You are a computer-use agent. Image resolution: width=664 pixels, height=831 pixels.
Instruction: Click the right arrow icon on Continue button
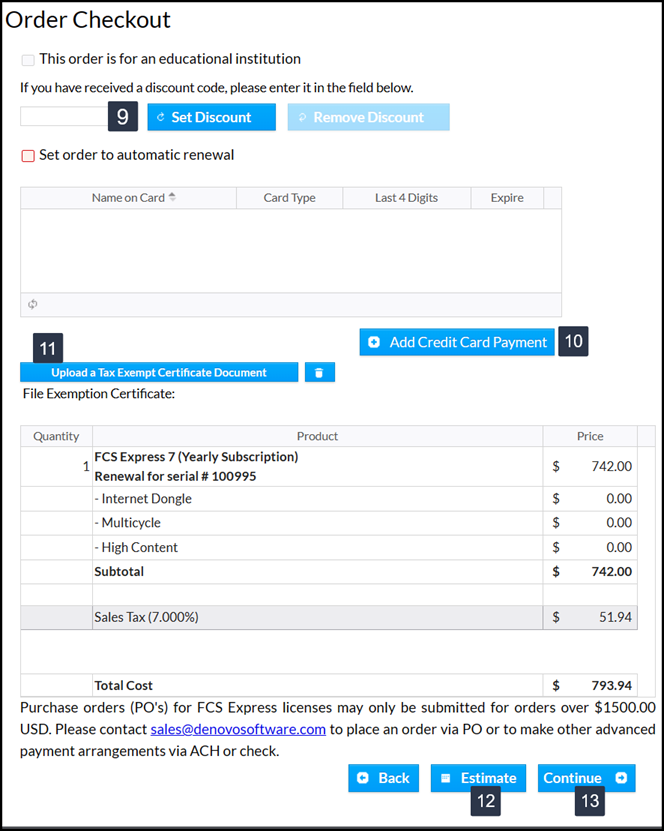point(621,778)
